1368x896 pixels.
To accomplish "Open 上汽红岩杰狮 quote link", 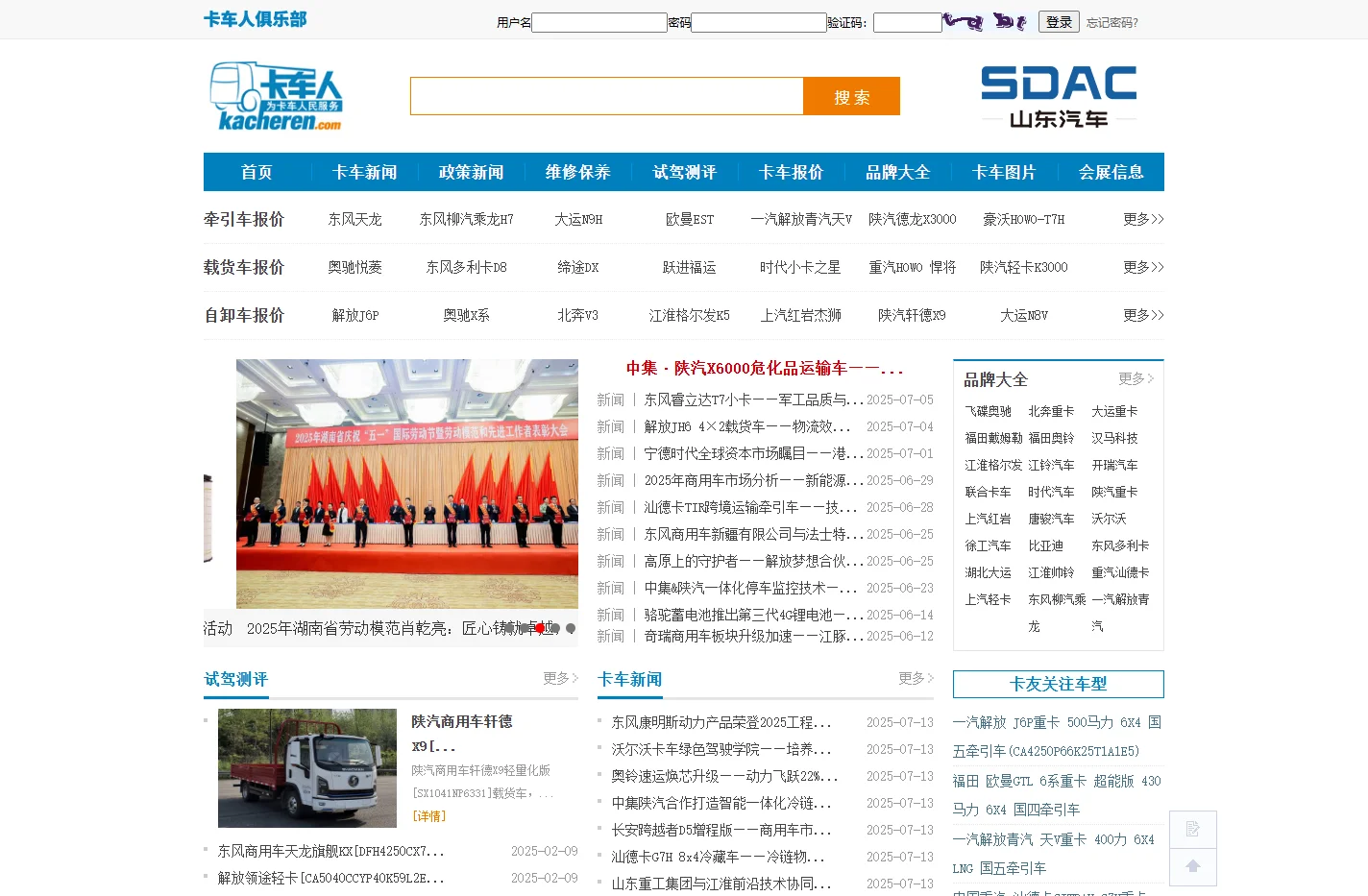I will pos(801,315).
